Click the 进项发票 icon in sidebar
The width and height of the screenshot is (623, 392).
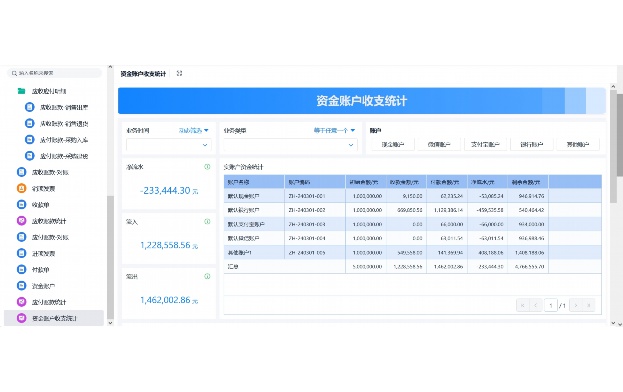[21, 253]
